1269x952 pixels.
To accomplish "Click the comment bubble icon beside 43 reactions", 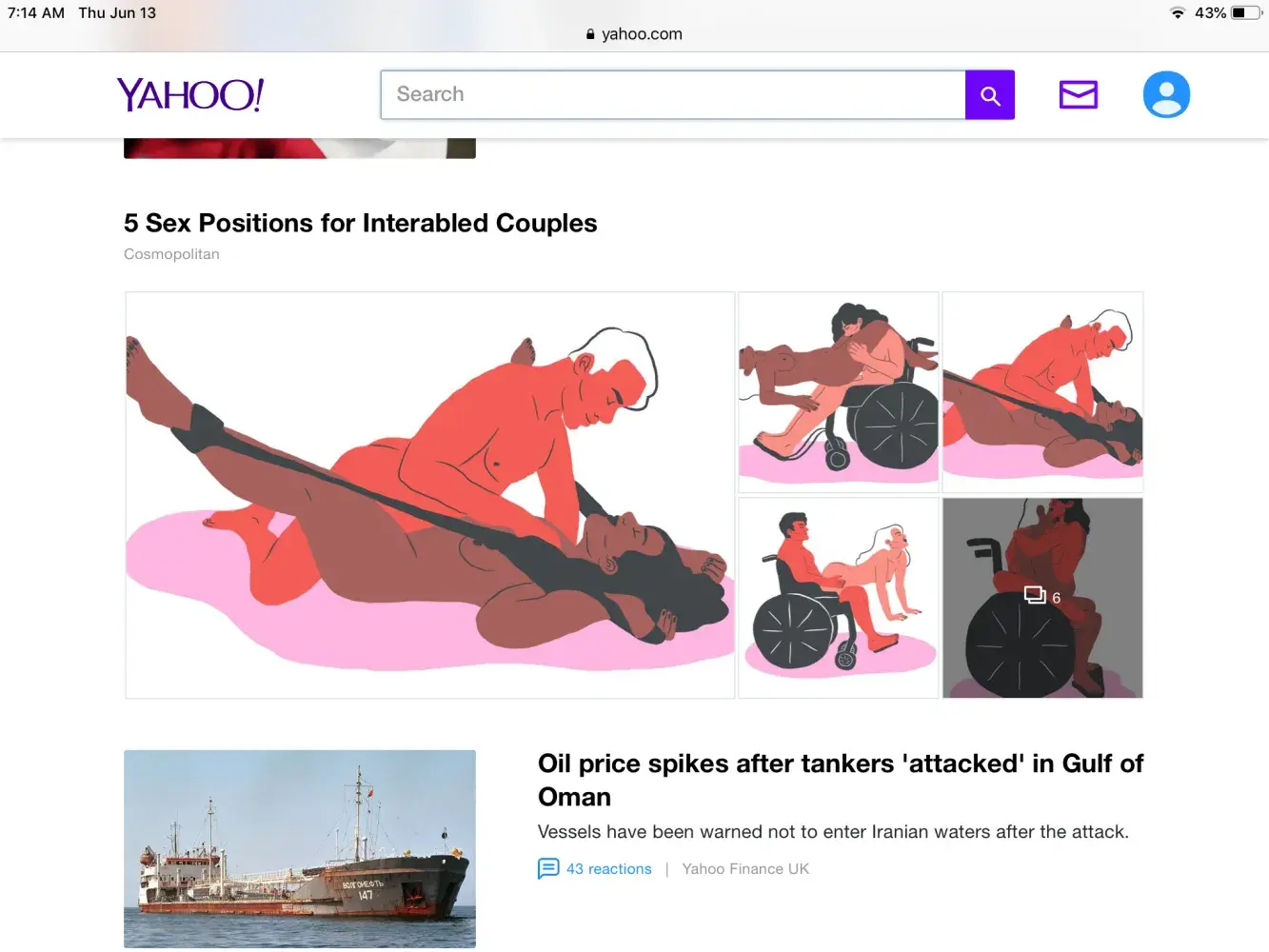I will pyautogui.click(x=548, y=868).
